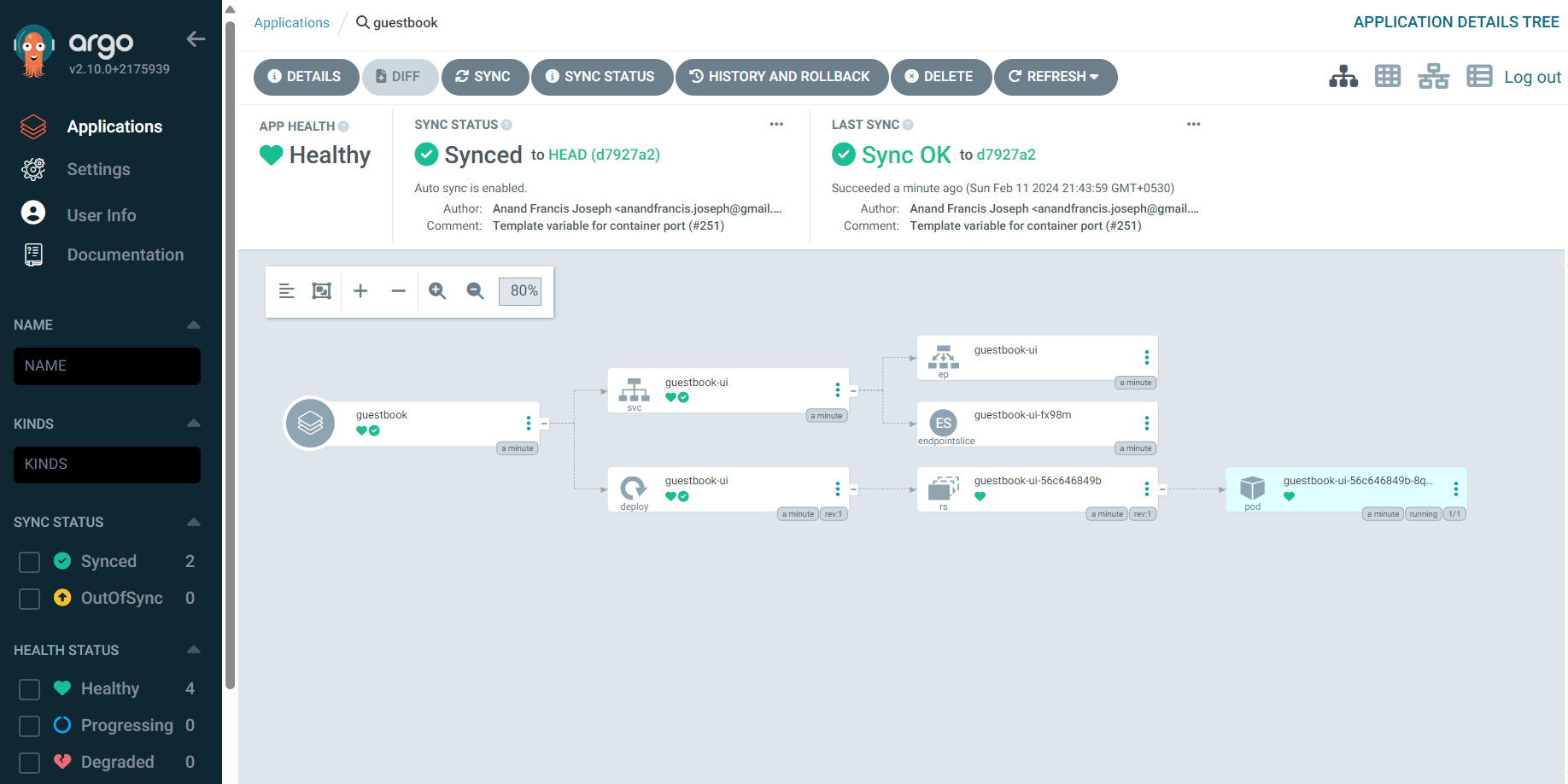The image size is (1568, 784).
Task: Select the pod node cube icon
Action: [x=1252, y=489]
